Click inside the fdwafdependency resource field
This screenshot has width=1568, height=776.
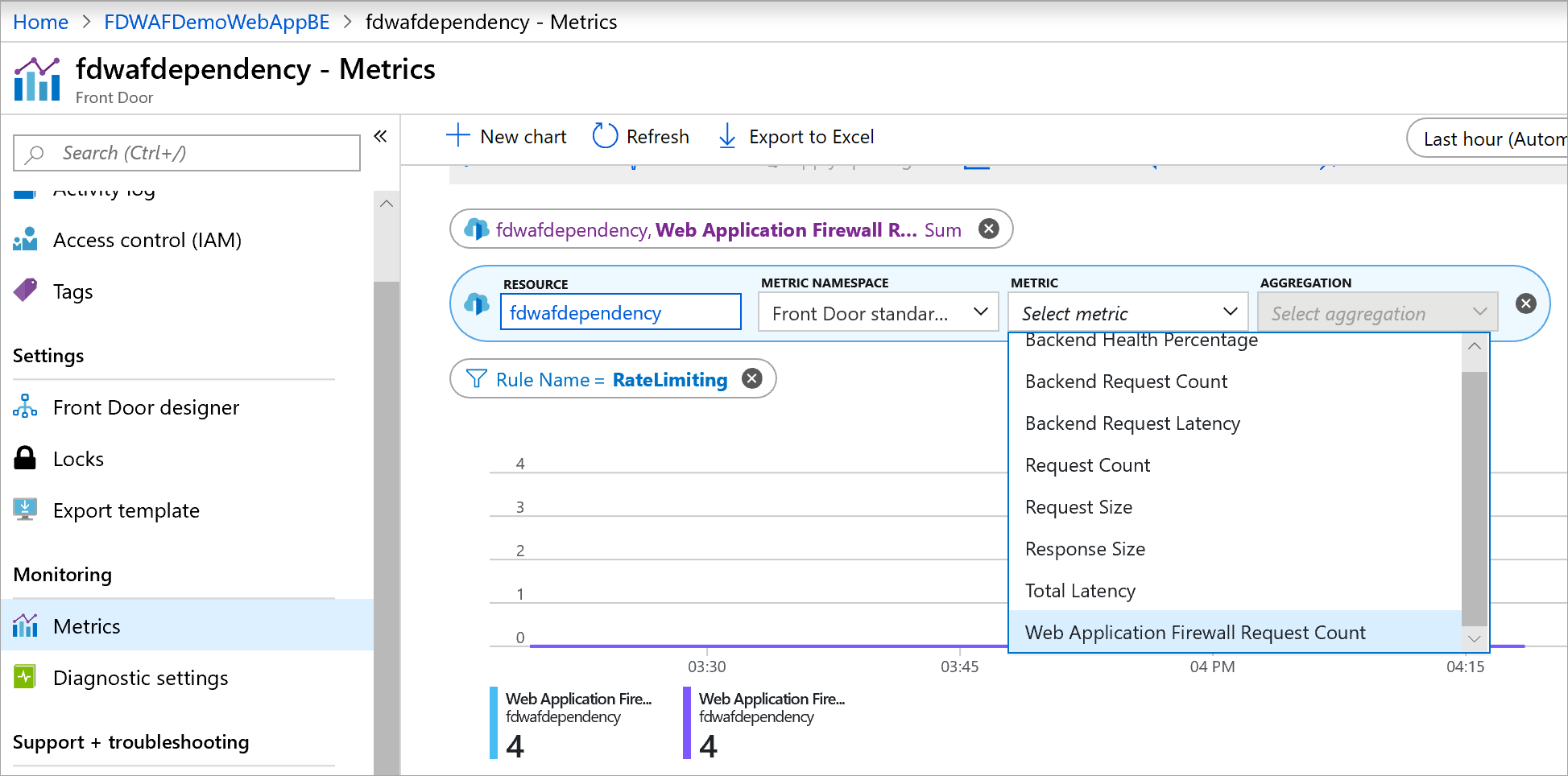point(620,312)
